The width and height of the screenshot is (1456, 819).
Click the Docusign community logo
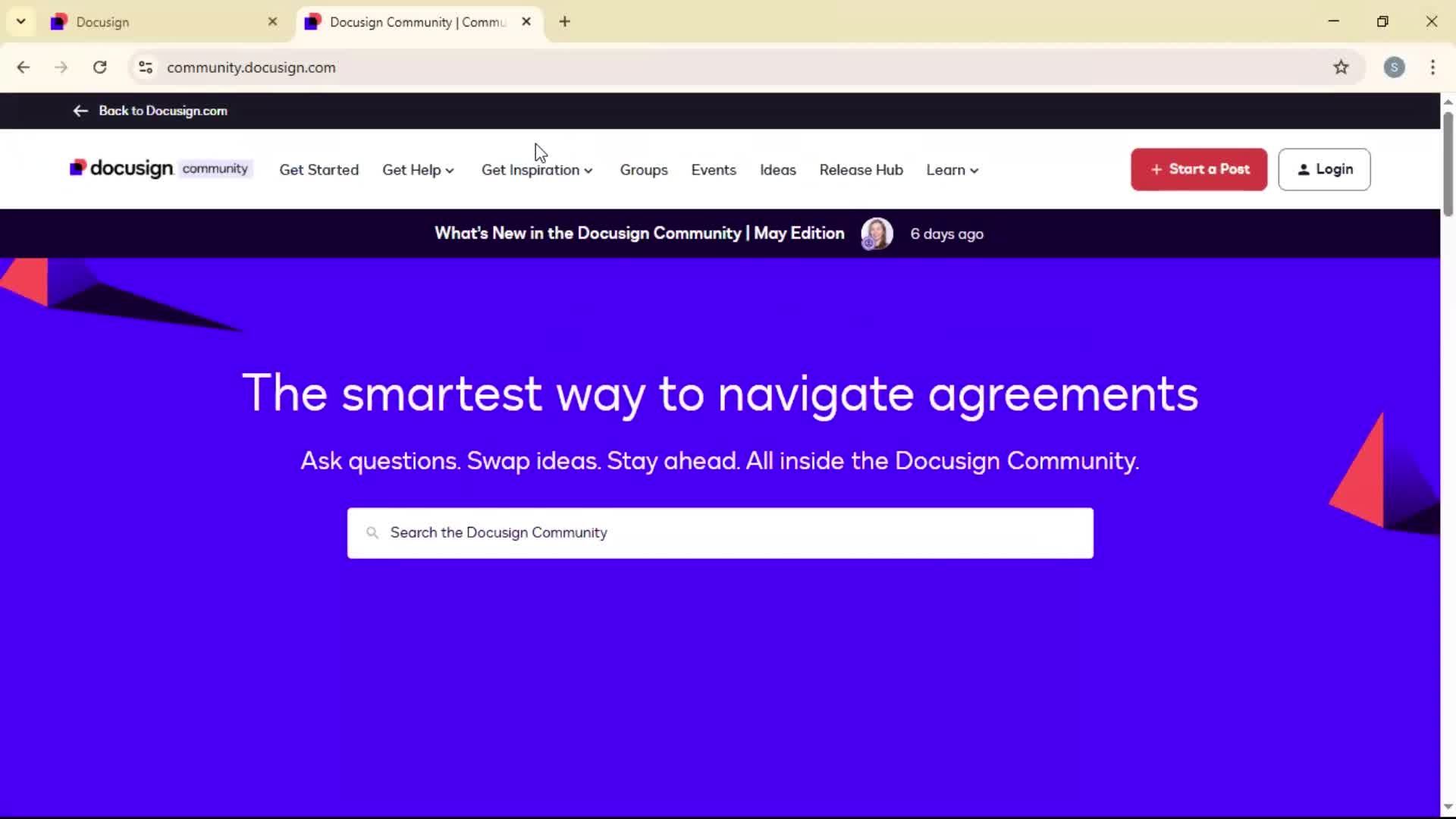(160, 168)
